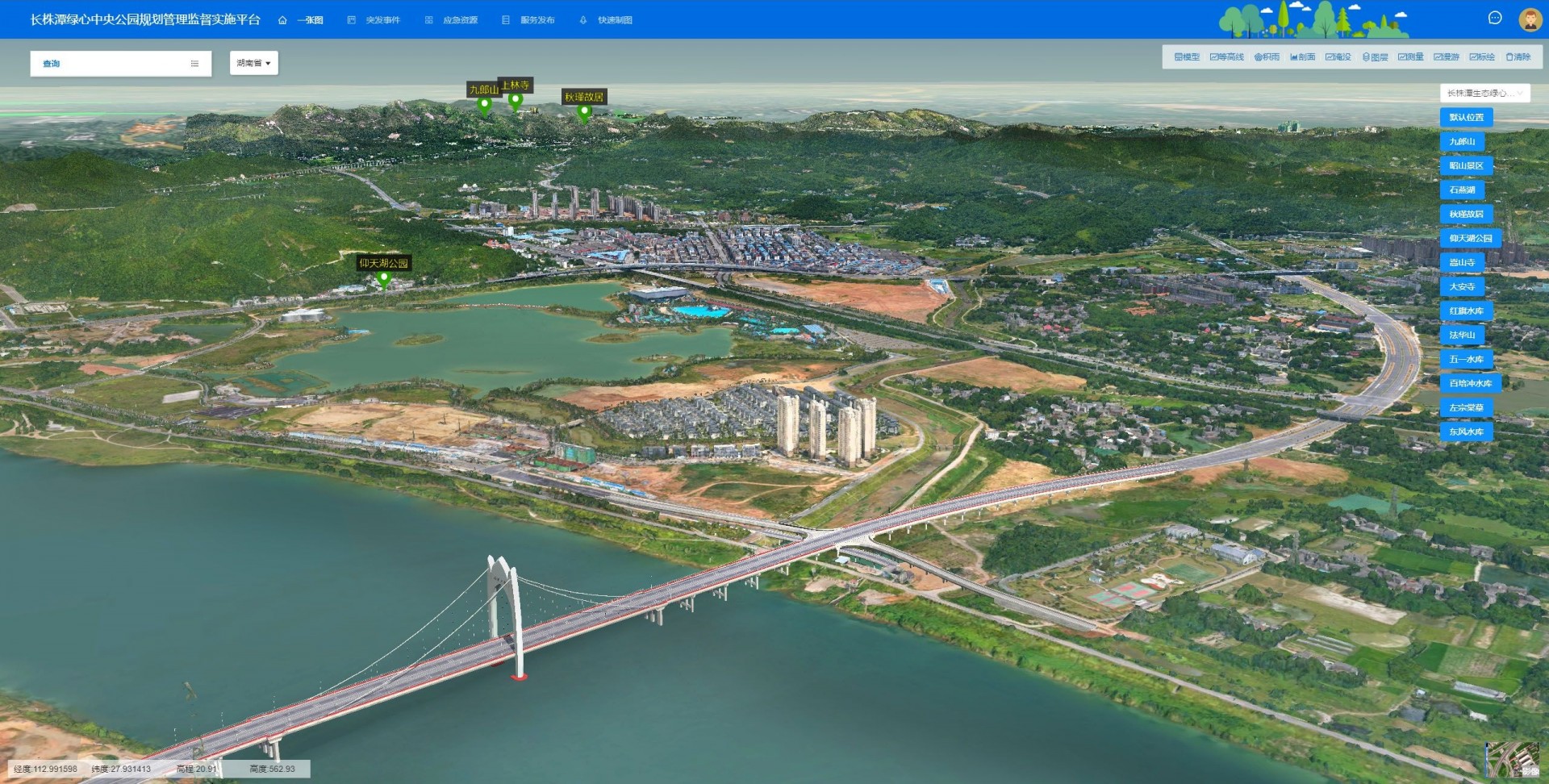Expand the list menu in 查询 box
This screenshot has height=784, width=1549.
click(x=194, y=64)
